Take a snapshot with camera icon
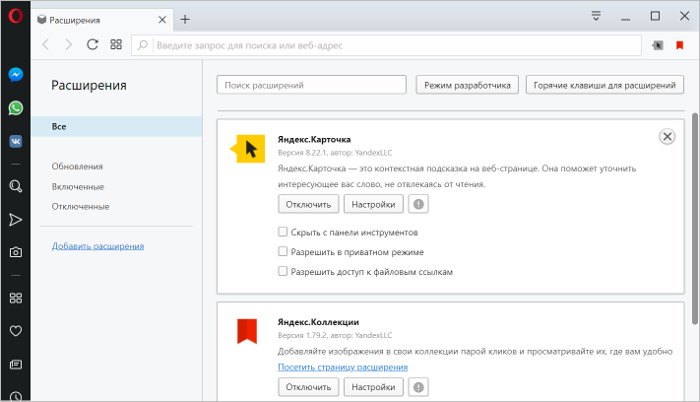The image size is (700, 402). [x=16, y=252]
